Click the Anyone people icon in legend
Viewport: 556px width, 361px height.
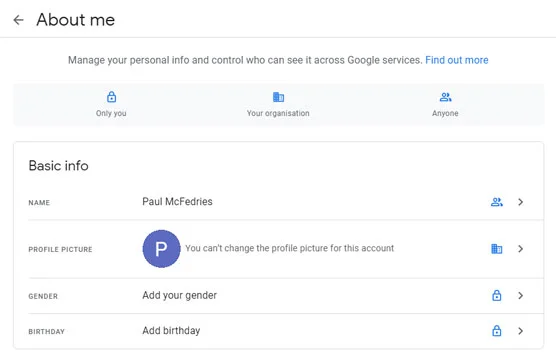point(445,97)
